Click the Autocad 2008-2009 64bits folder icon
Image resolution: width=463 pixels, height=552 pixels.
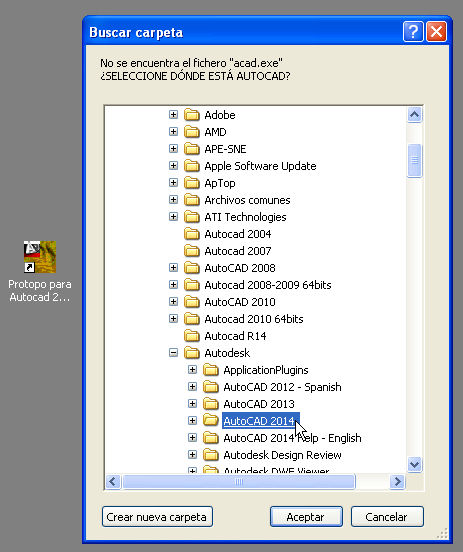[x=192, y=284]
